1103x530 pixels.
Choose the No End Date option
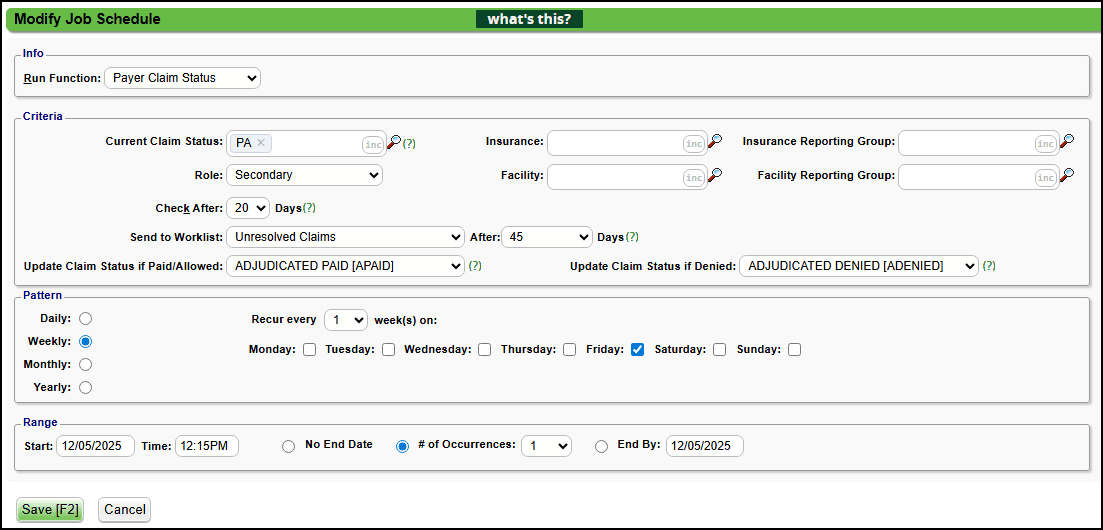tap(289, 446)
